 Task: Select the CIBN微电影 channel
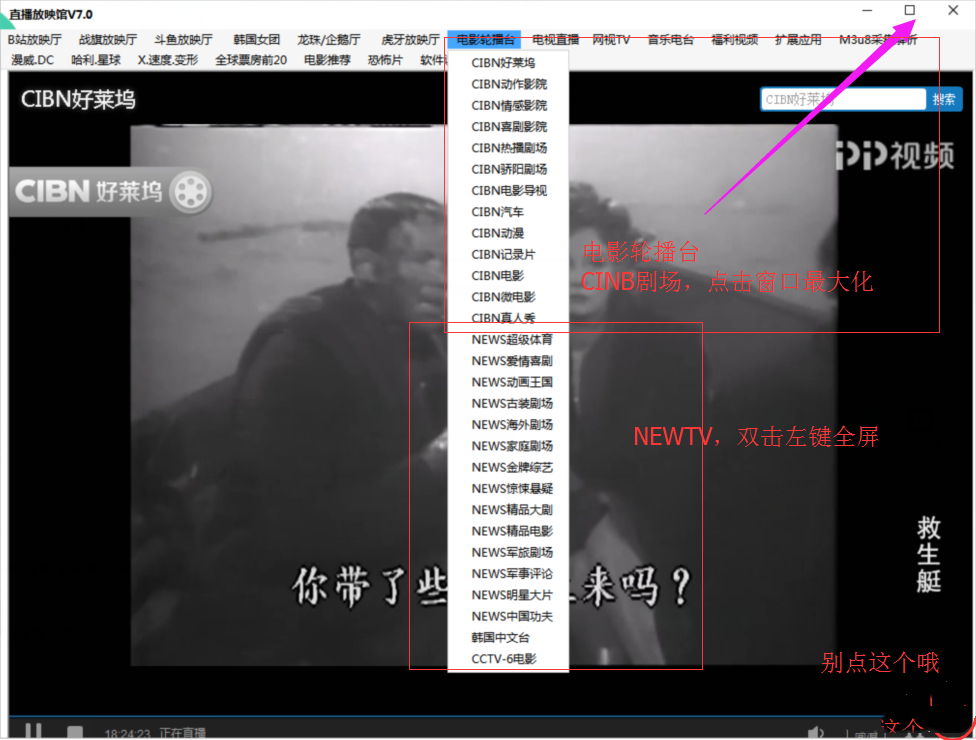(x=505, y=297)
